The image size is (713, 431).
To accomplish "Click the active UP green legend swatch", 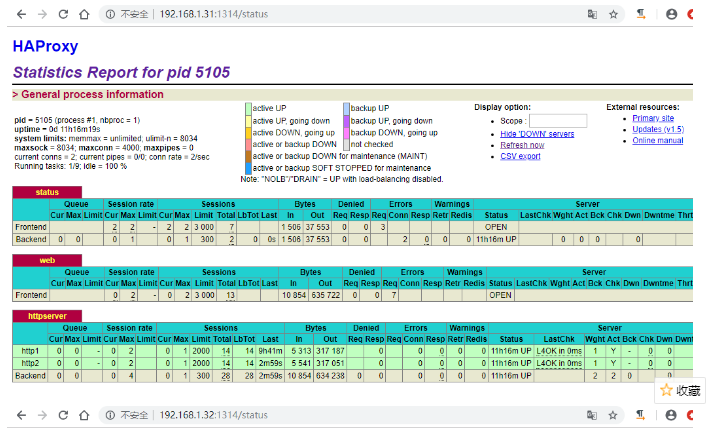I will pyautogui.click(x=248, y=109).
